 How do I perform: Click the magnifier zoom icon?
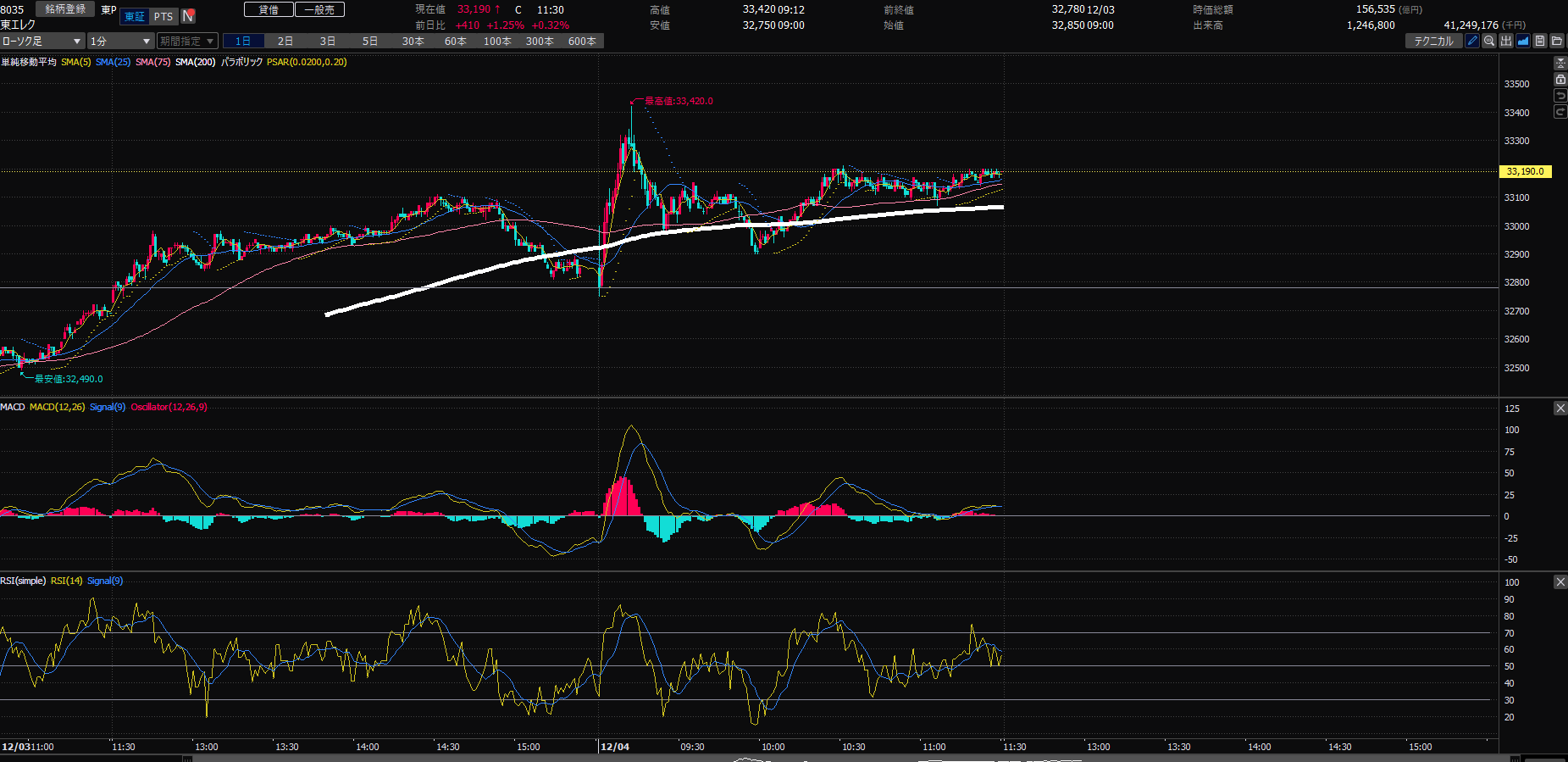(1489, 41)
